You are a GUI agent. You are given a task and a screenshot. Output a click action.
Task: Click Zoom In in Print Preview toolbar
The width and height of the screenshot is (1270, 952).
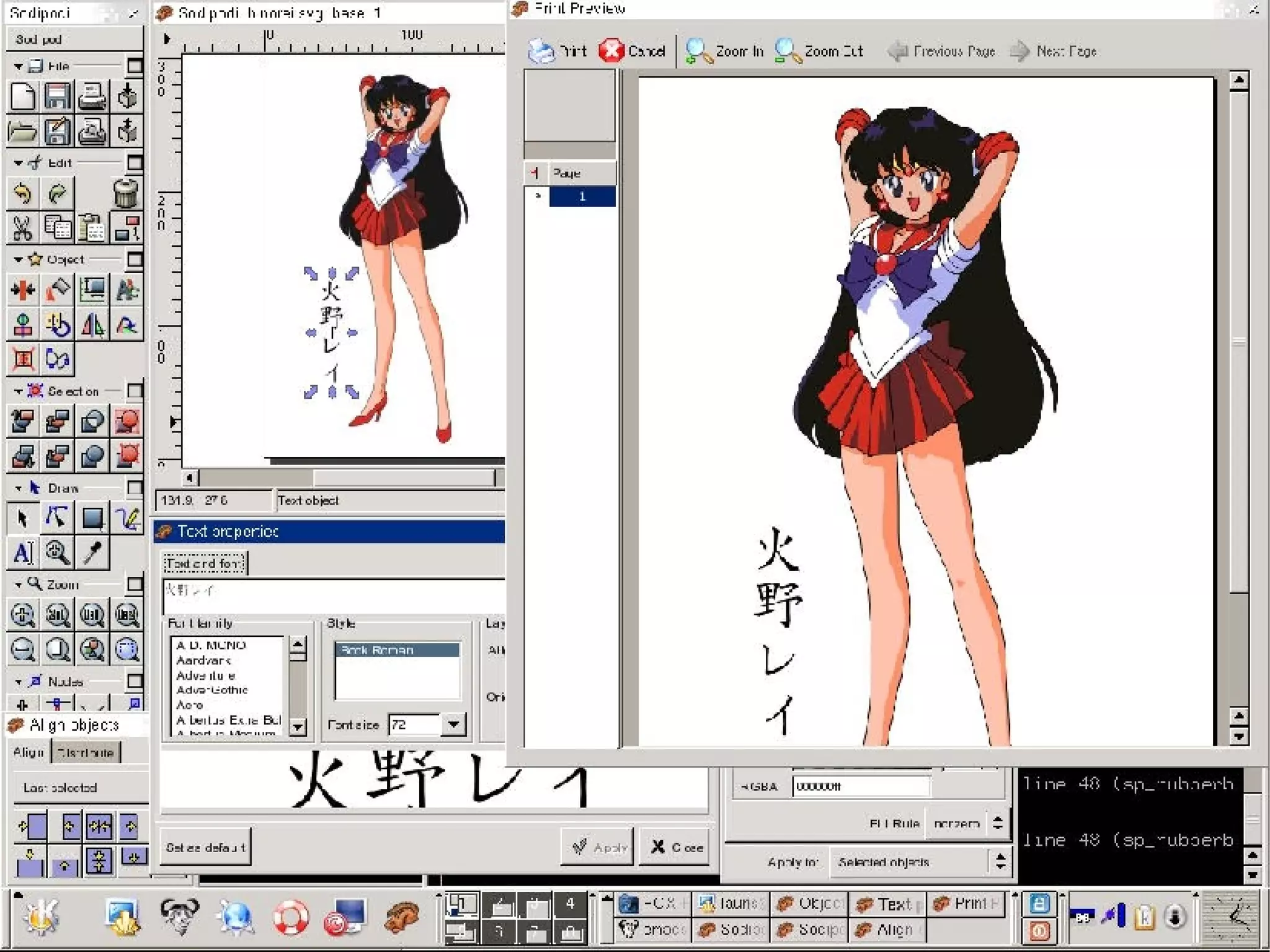pyautogui.click(x=725, y=51)
